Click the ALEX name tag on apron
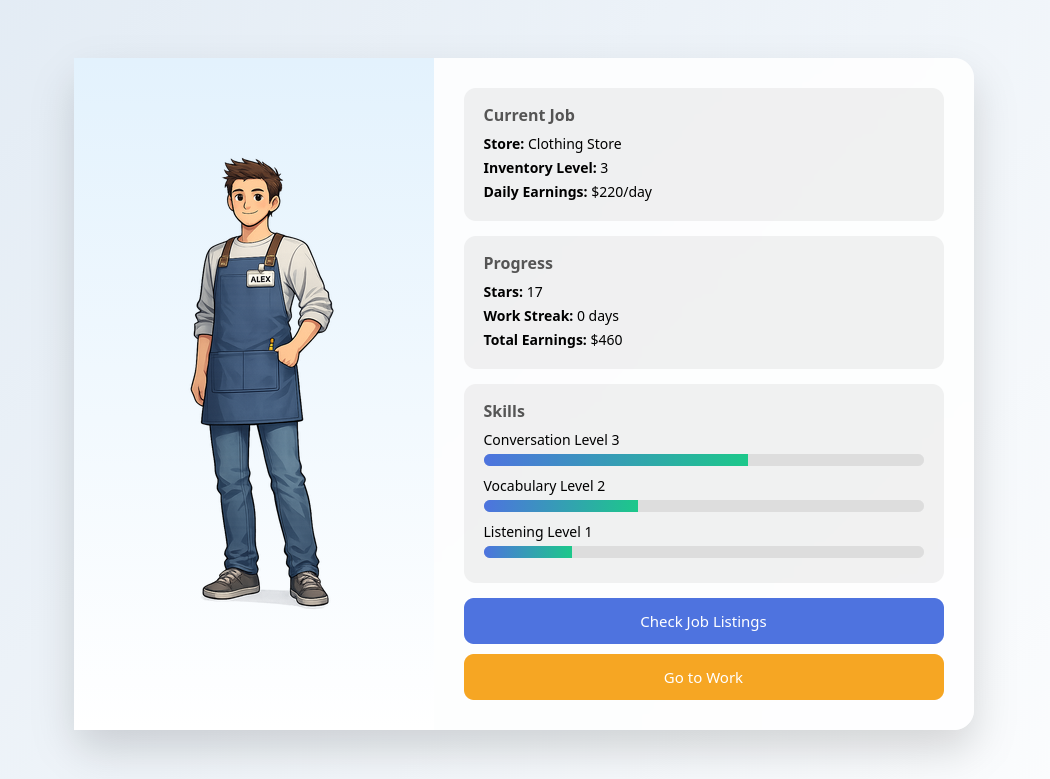Image resolution: width=1050 pixels, height=779 pixels. (260, 279)
